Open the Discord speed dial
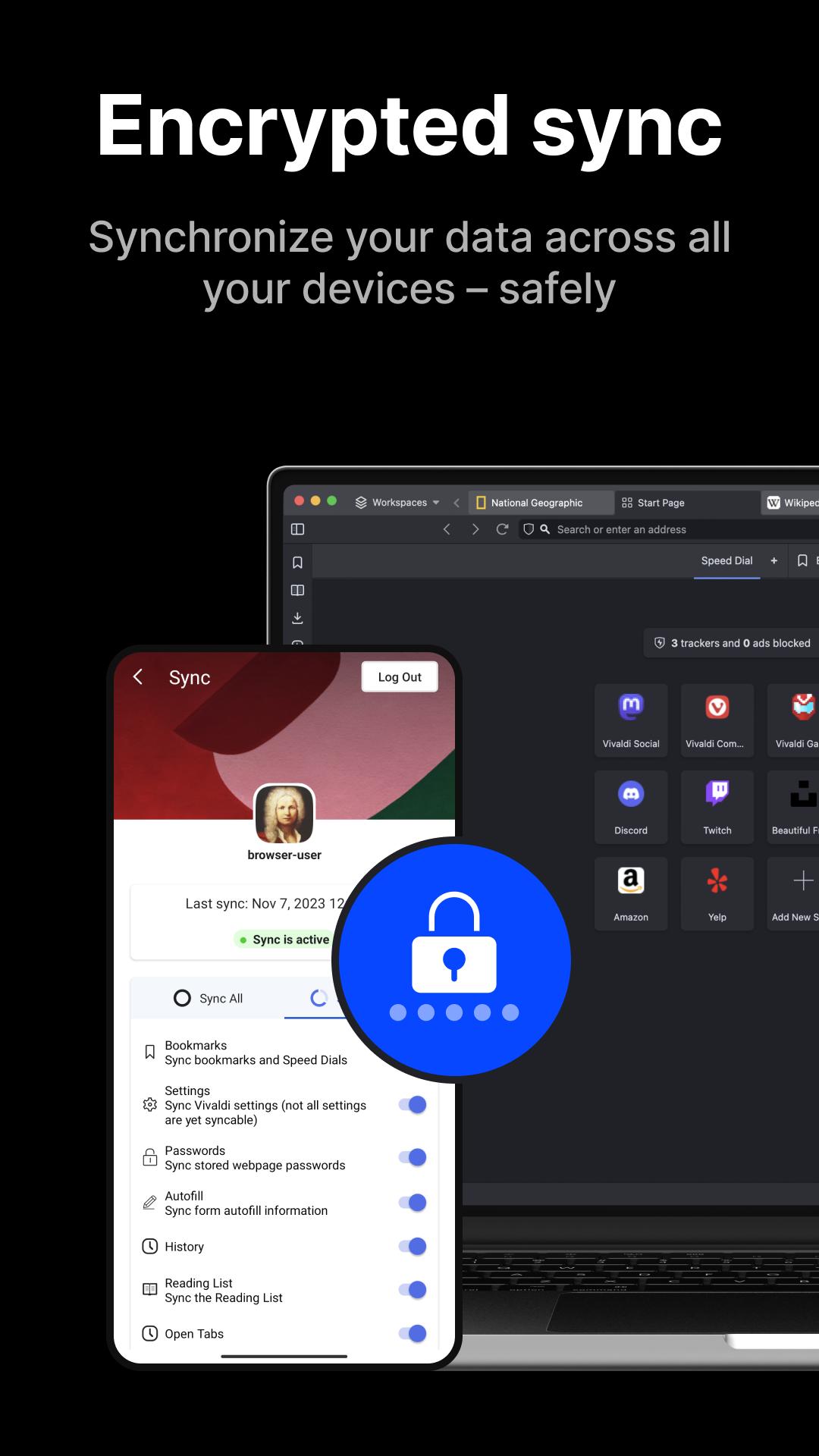 (x=631, y=807)
